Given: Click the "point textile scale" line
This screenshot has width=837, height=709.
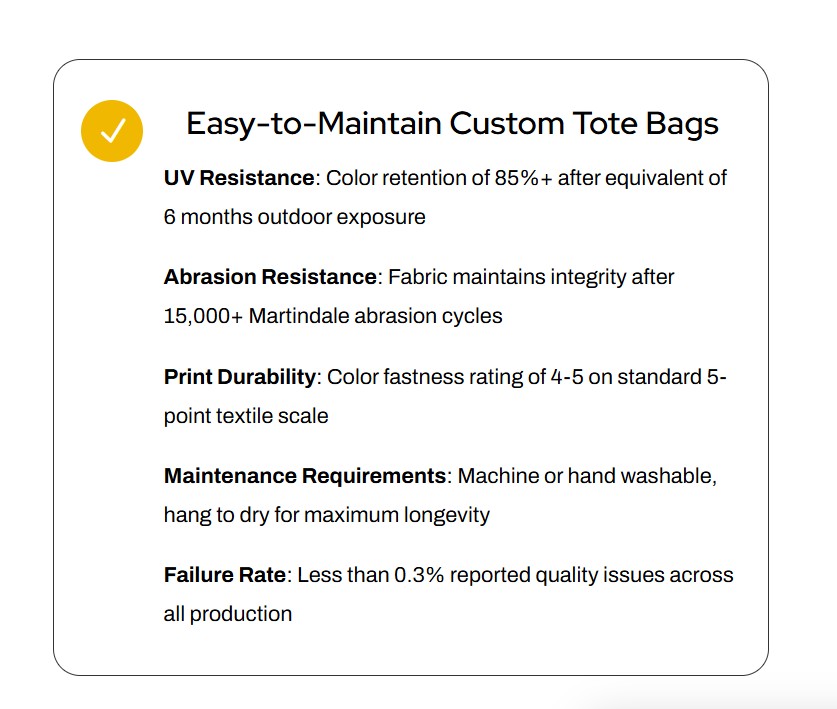Looking at the screenshot, I should 246,415.
